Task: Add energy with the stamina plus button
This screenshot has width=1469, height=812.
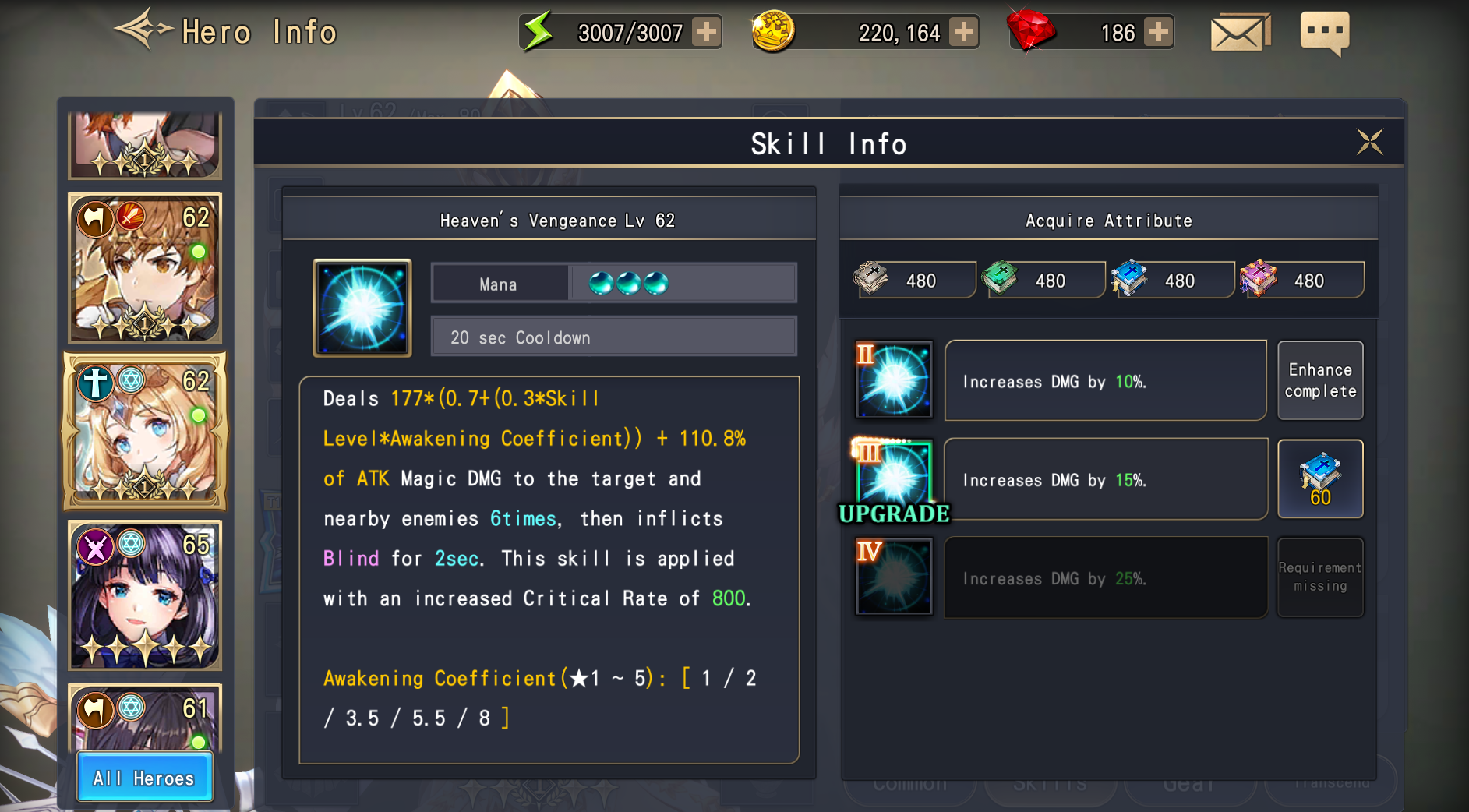Action: pos(706,32)
